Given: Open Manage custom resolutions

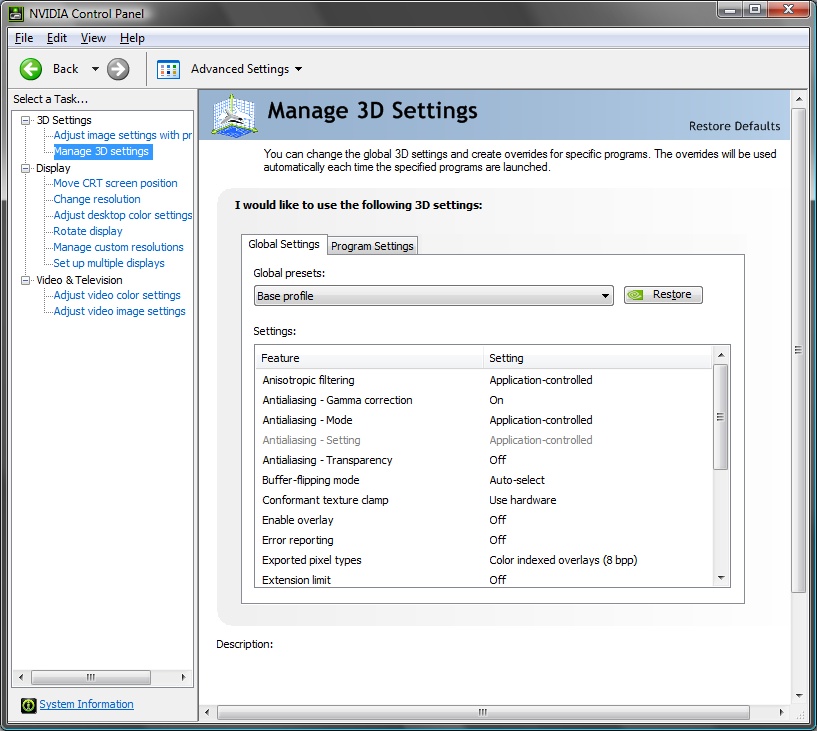Looking at the screenshot, I should [x=118, y=247].
